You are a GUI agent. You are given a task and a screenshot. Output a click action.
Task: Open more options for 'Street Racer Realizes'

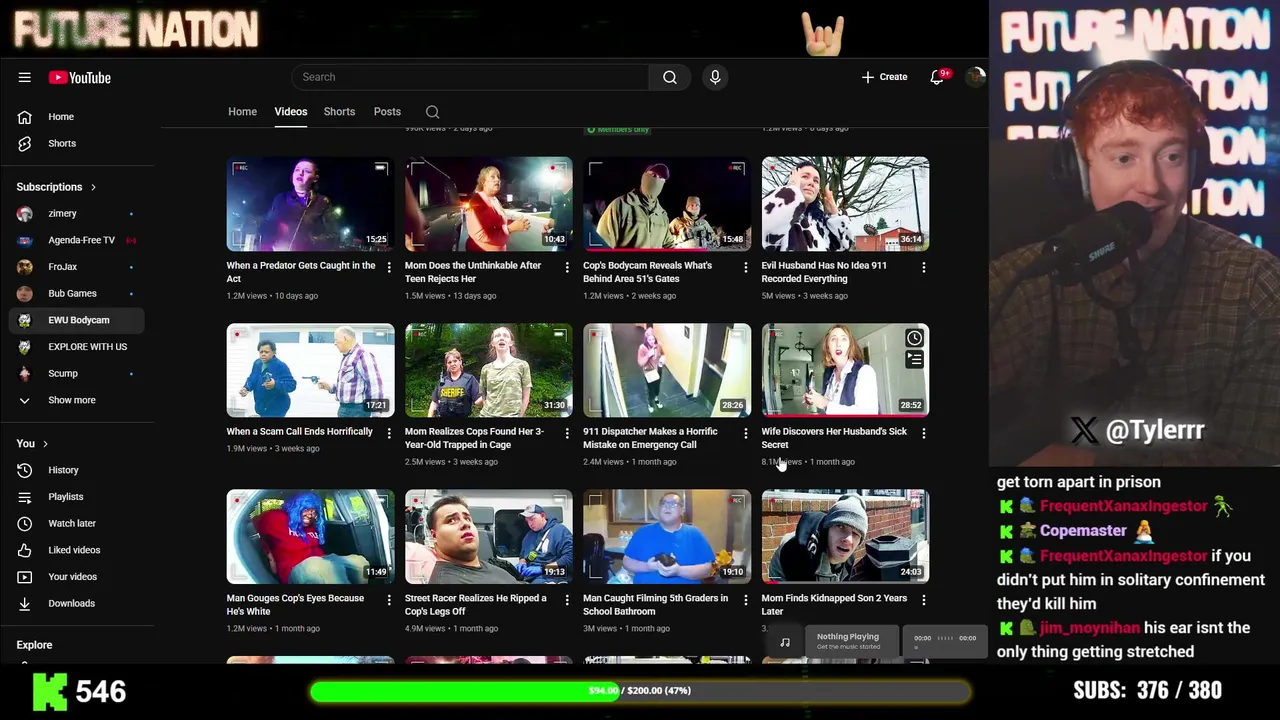click(567, 600)
